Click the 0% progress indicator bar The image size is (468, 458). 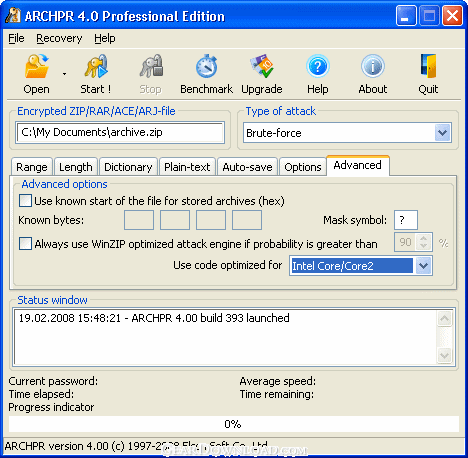click(x=234, y=424)
